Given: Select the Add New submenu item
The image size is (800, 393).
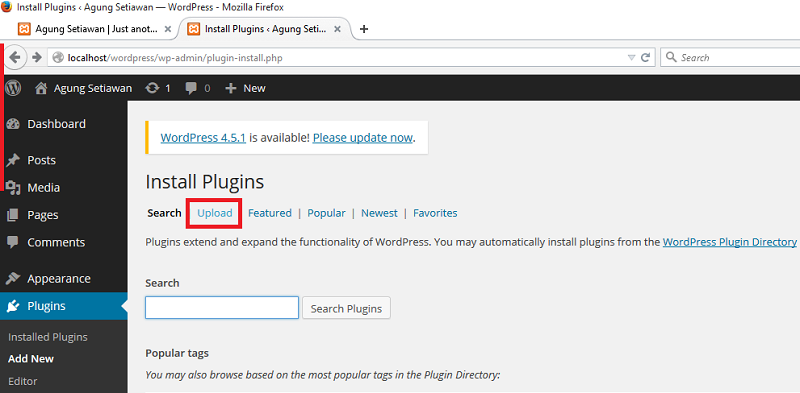Looking at the screenshot, I should point(31,359).
